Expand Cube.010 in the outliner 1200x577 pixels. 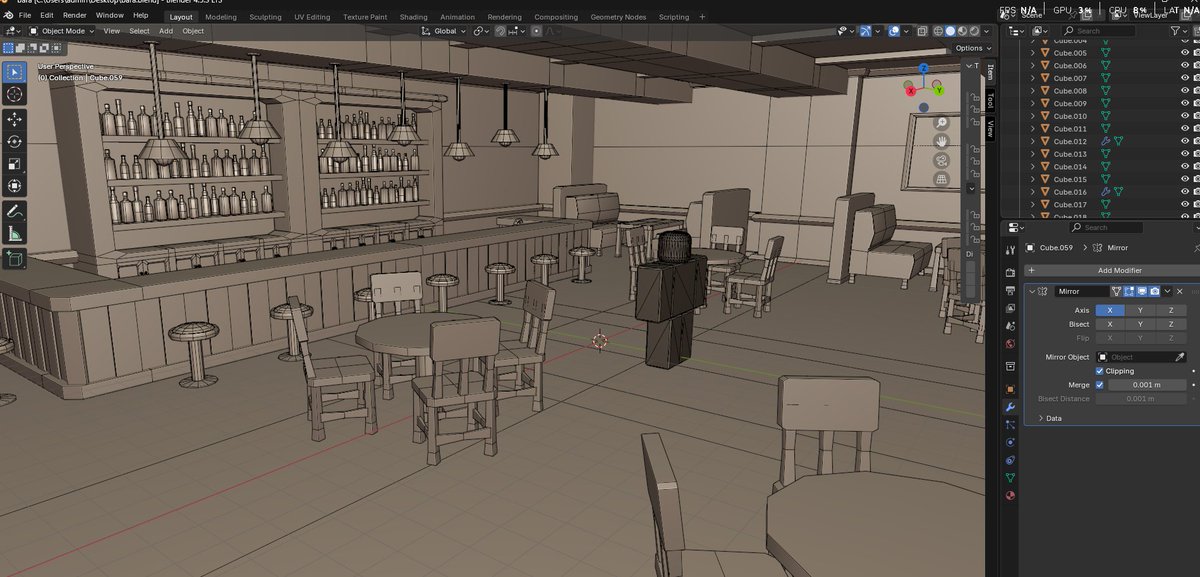point(1033,116)
